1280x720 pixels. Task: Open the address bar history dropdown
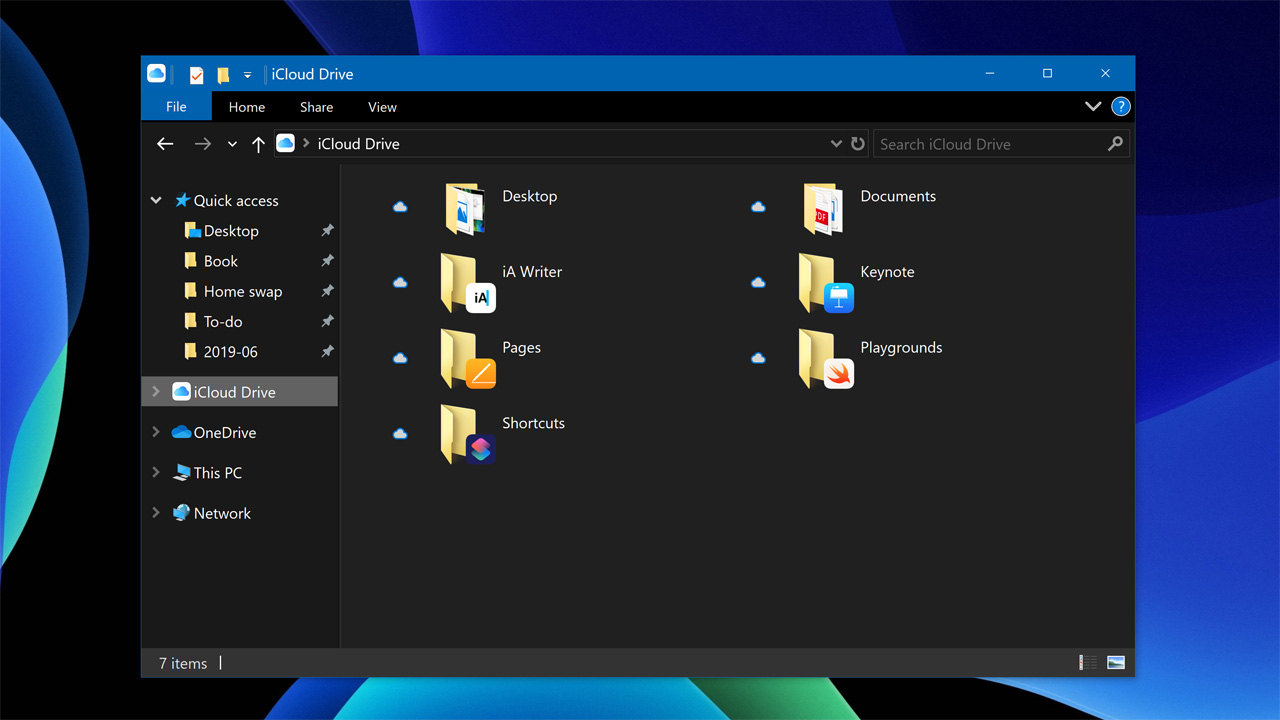[x=836, y=144]
